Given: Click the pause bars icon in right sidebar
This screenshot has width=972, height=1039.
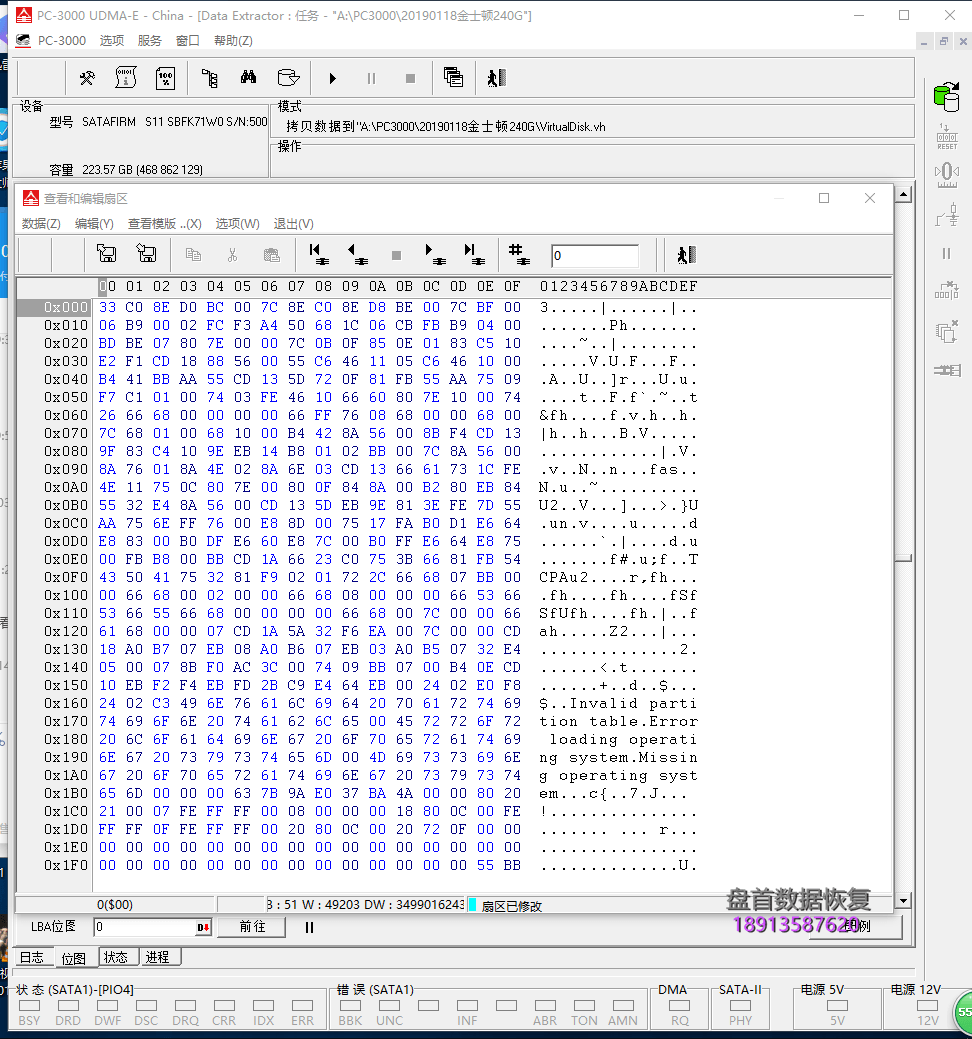Looking at the screenshot, I should point(946,253).
